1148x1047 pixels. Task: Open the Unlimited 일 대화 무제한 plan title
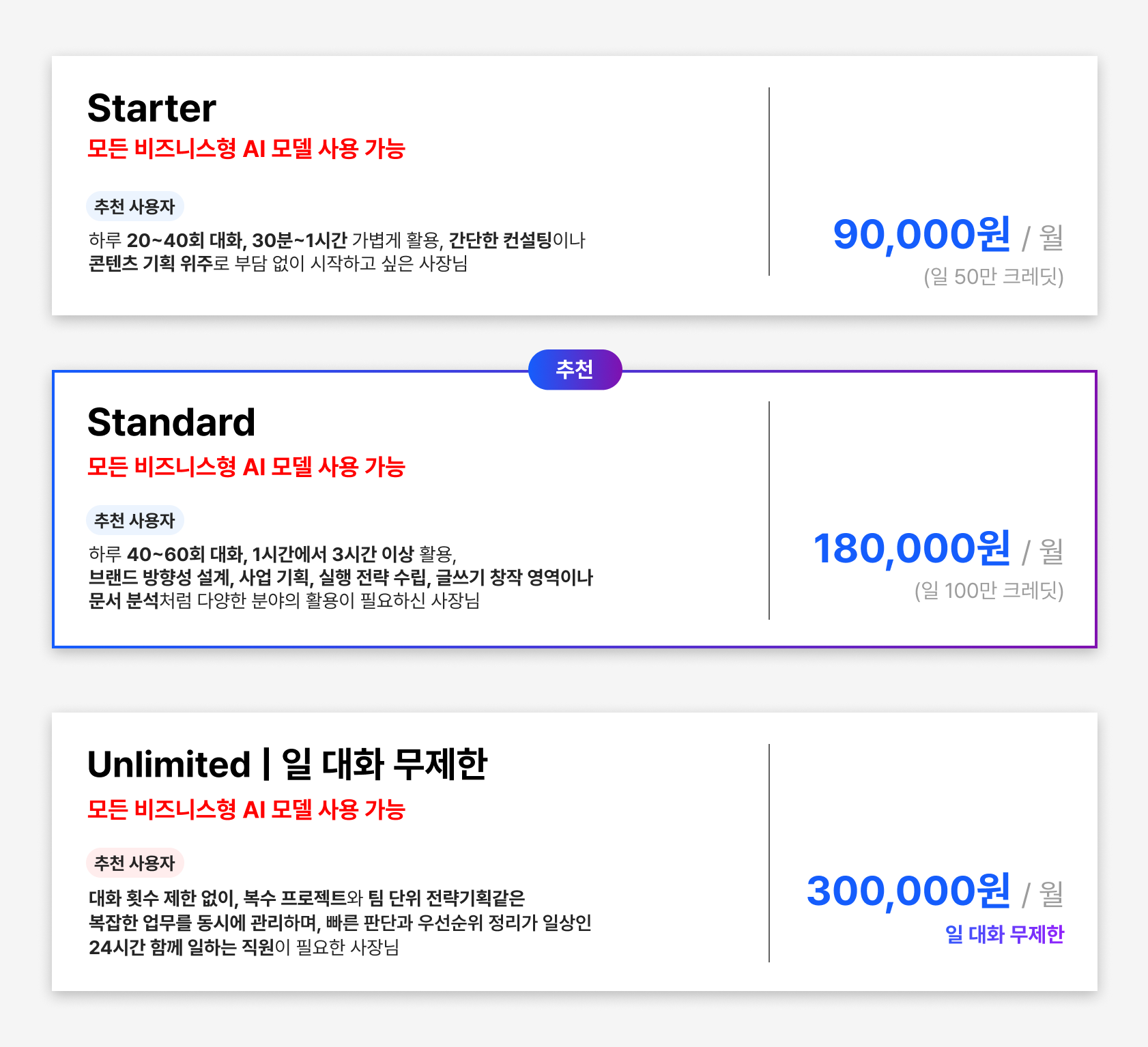tap(287, 764)
